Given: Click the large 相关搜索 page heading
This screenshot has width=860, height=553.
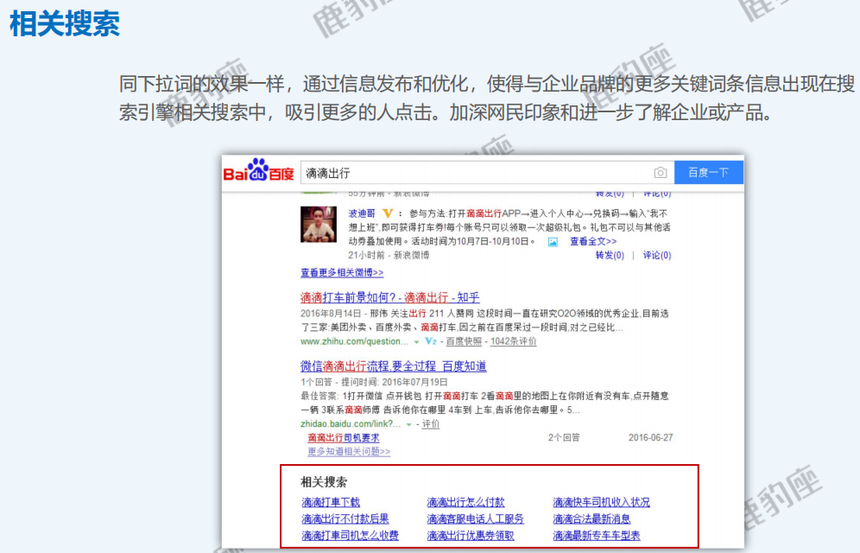Looking at the screenshot, I should tap(65, 24).
